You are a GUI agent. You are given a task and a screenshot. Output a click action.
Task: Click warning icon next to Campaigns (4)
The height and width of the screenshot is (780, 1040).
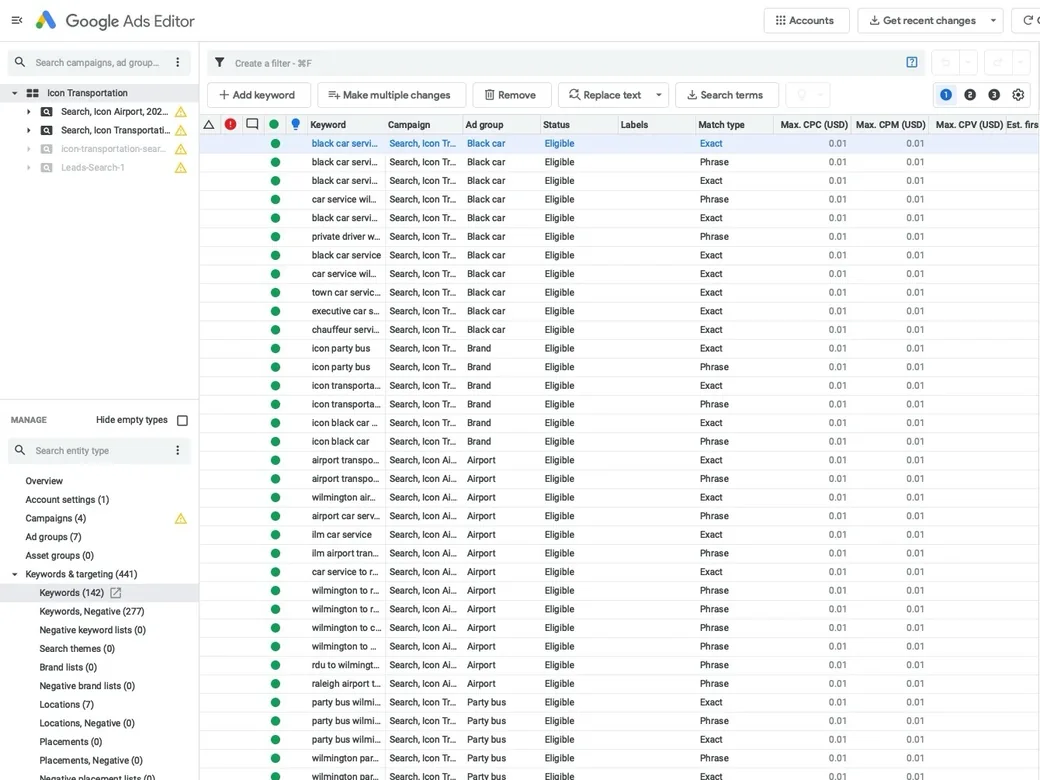180,519
